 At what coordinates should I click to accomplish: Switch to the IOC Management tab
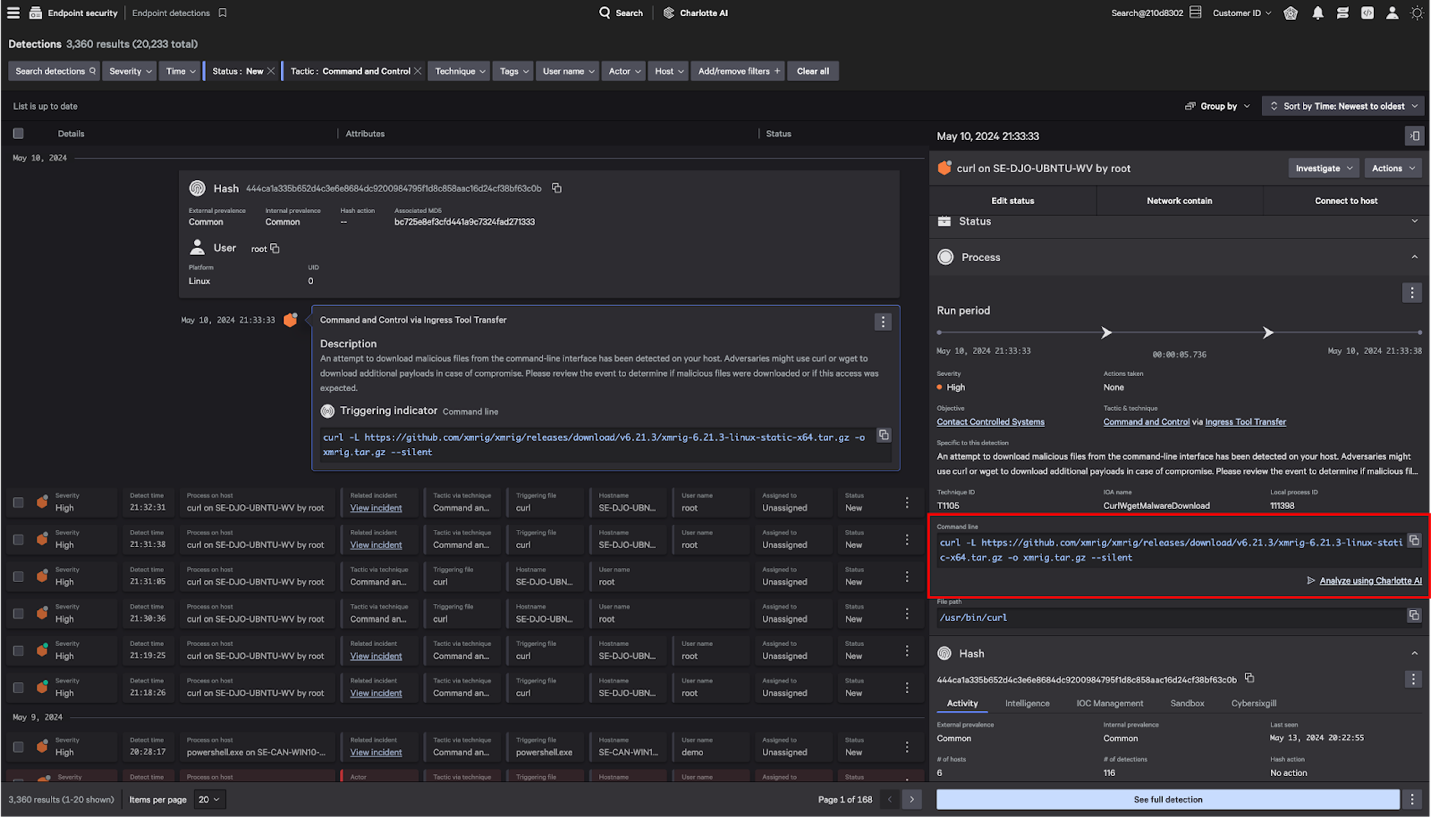click(x=1109, y=703)
